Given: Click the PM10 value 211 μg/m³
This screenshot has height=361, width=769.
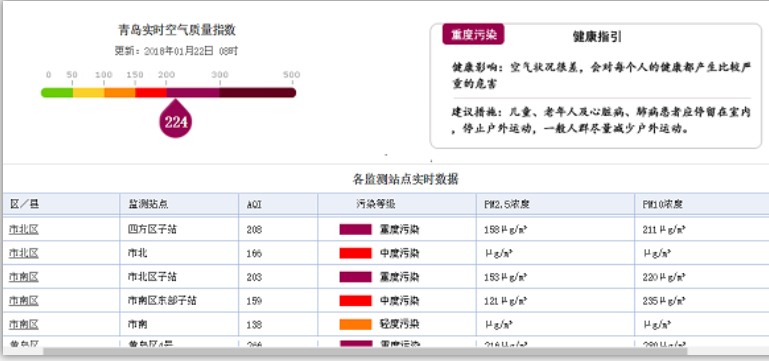Looking at the screenshot, I should (x=664, y=230).
